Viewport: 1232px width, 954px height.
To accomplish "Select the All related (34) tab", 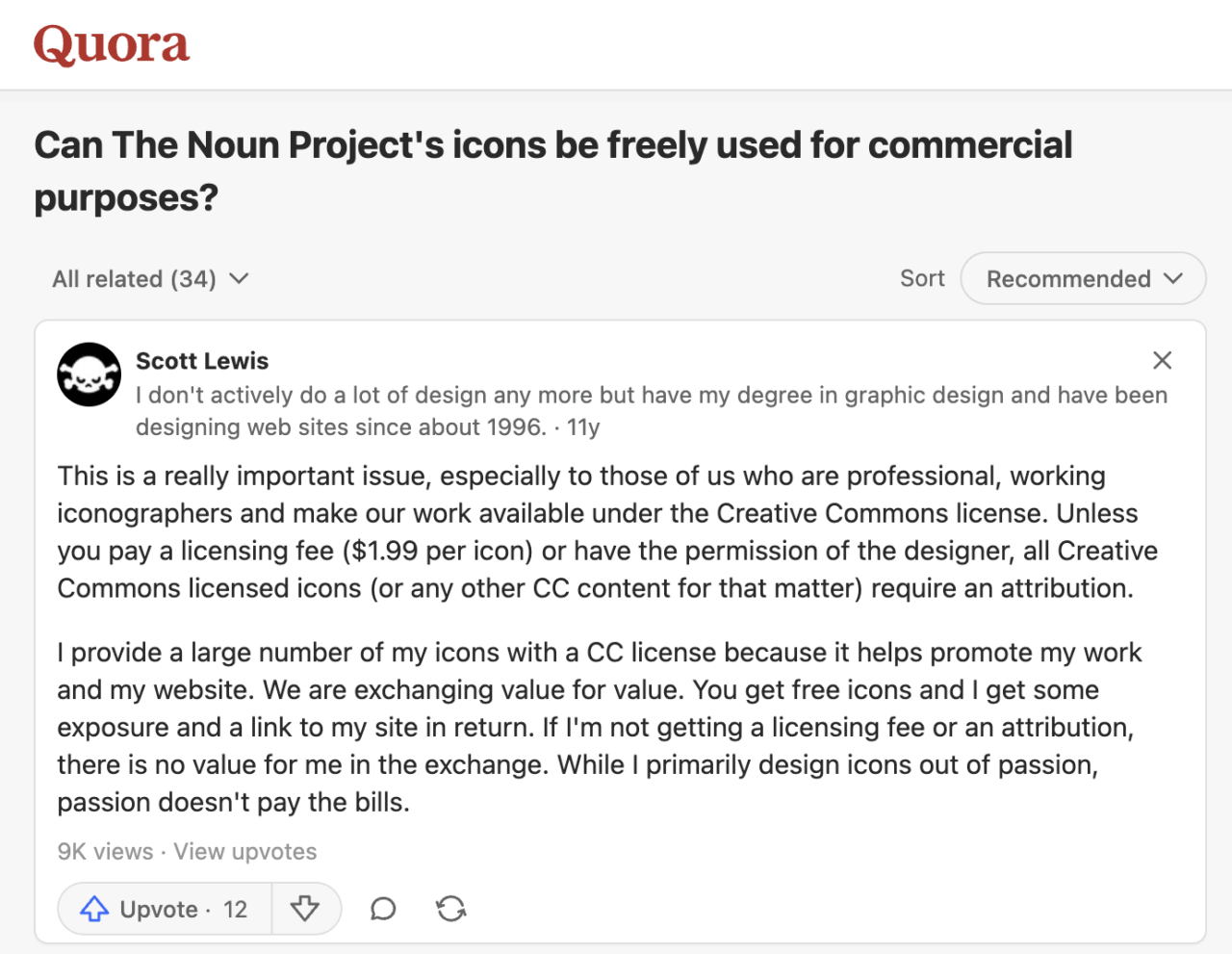I will (134, 278).
